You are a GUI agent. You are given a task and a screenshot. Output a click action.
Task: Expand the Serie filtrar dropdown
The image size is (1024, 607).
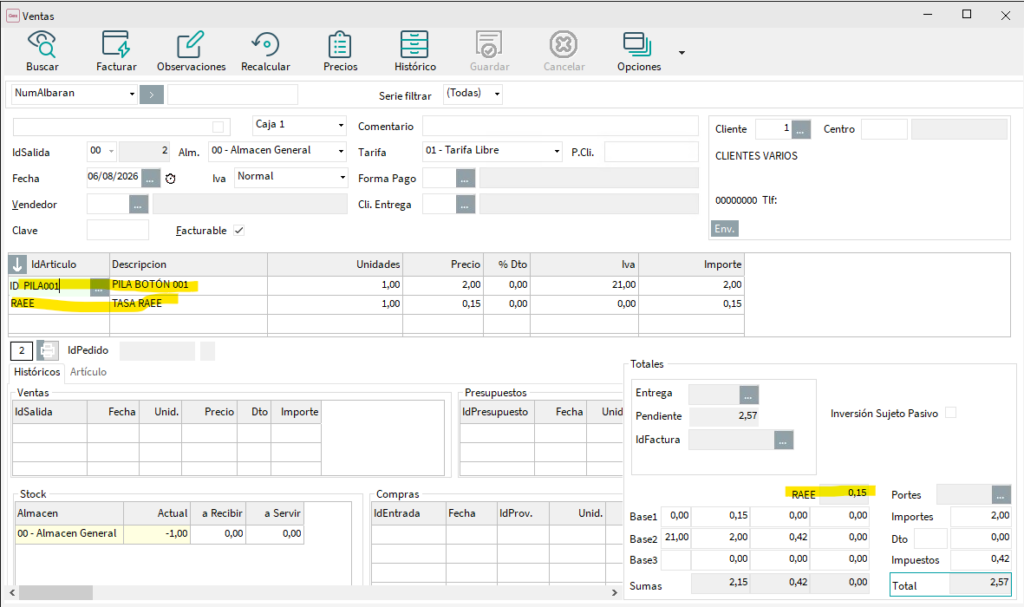[497, 94]
